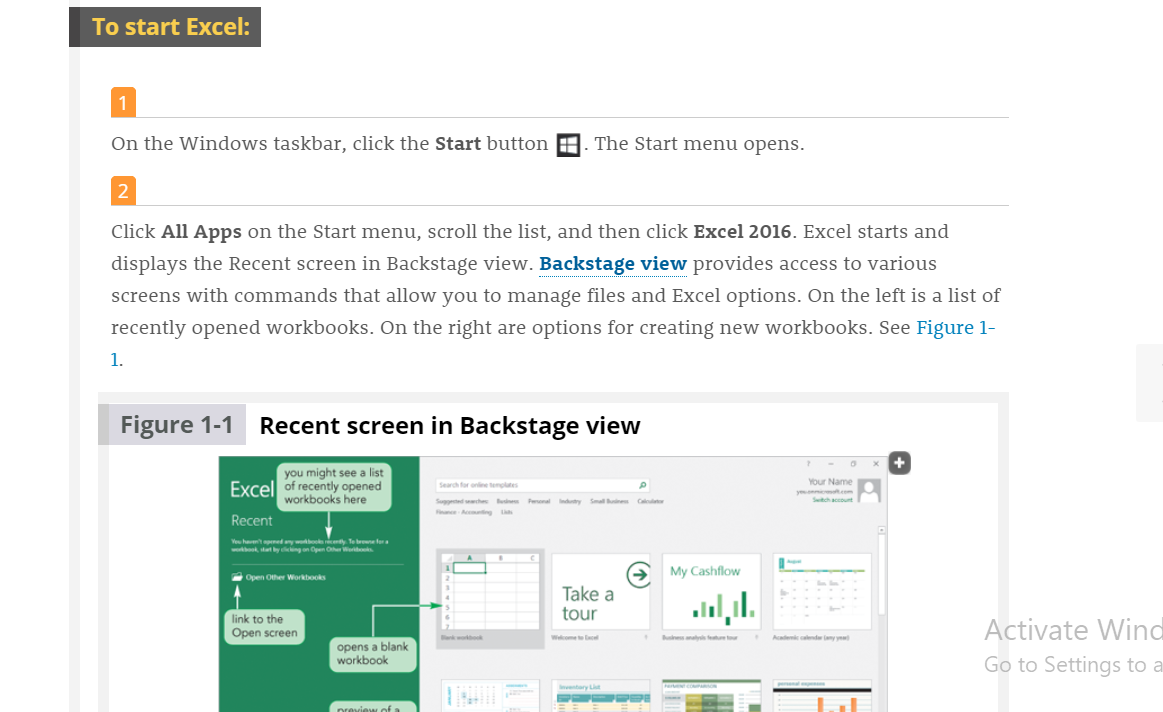The image size is (1163, 712).
Task: Click the Search for online templates box
Action: (x=542, y=485)
